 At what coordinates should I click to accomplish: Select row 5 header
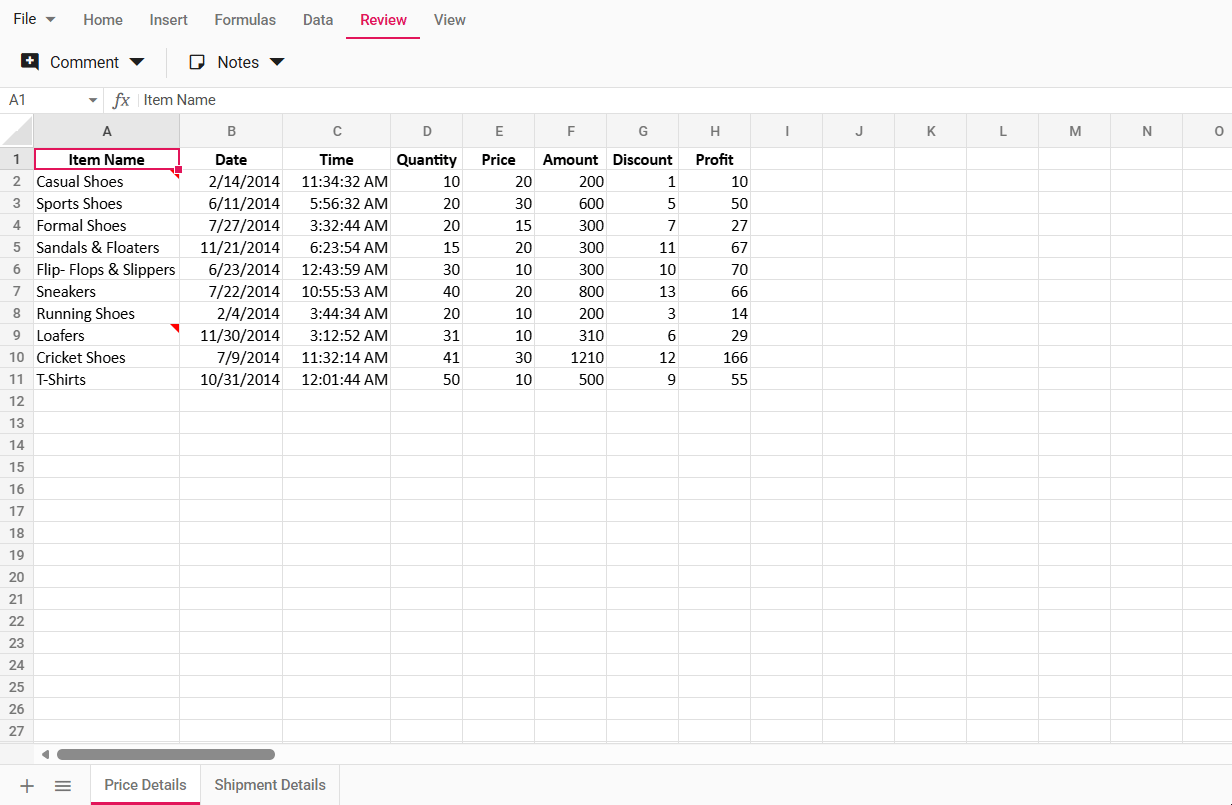(x=16, y=247)
